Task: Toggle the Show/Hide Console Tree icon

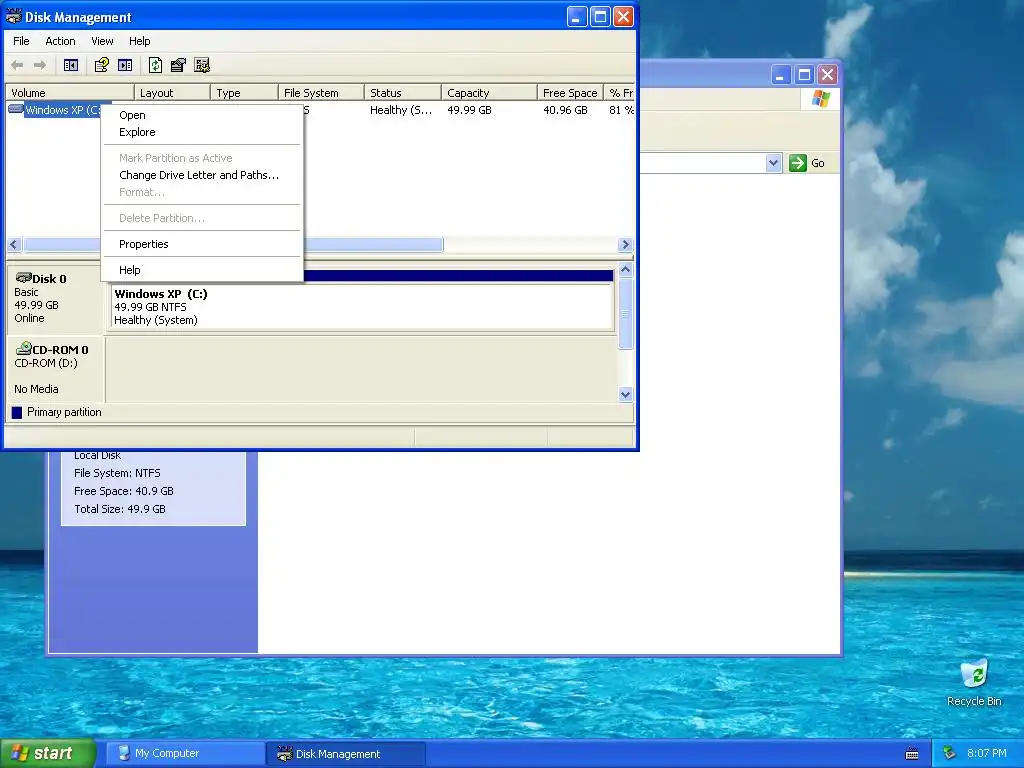Action: pyautogui.click(x=71, y=65)
